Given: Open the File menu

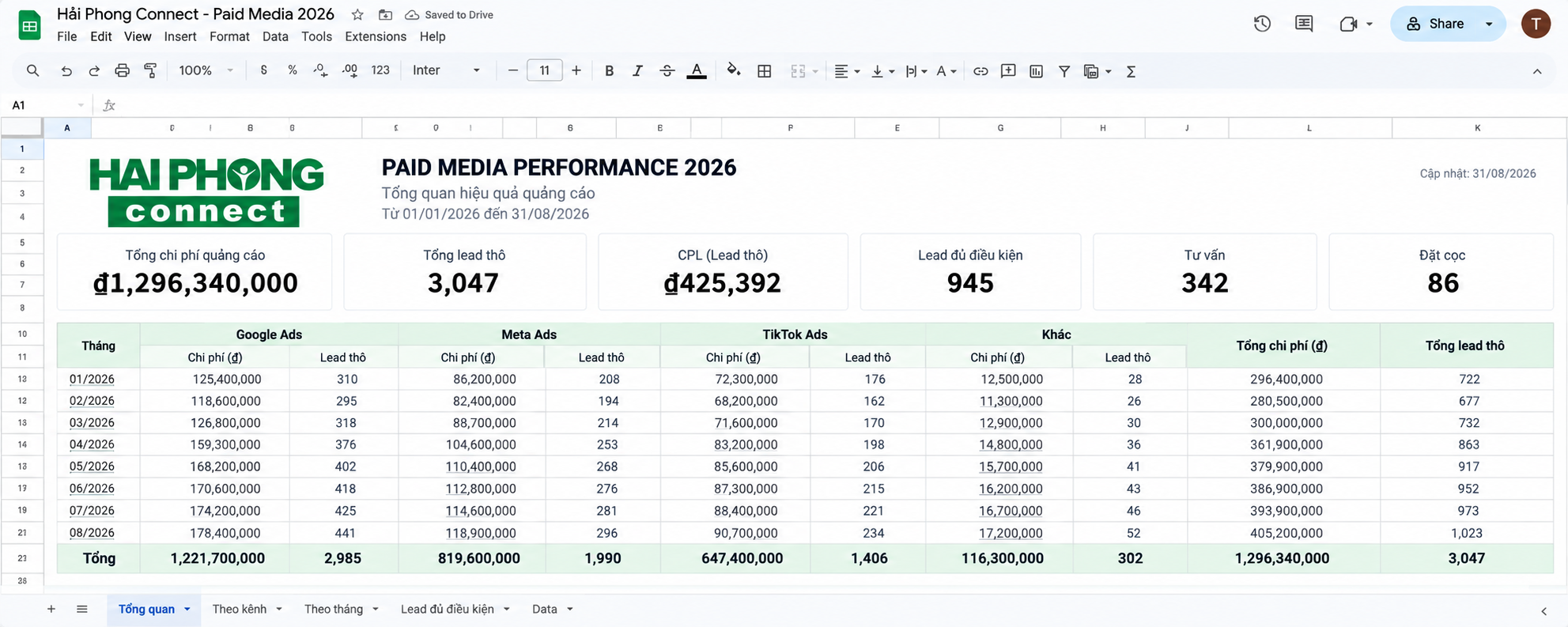Looking at the screenshot, I should (x=67, y=36).
